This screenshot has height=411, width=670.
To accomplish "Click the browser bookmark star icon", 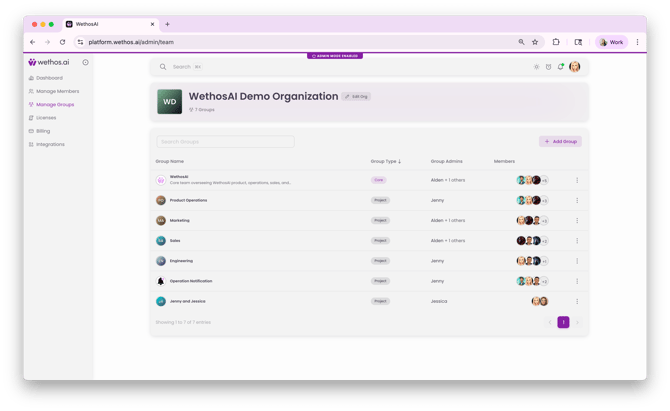I will (x=535, y=42).
